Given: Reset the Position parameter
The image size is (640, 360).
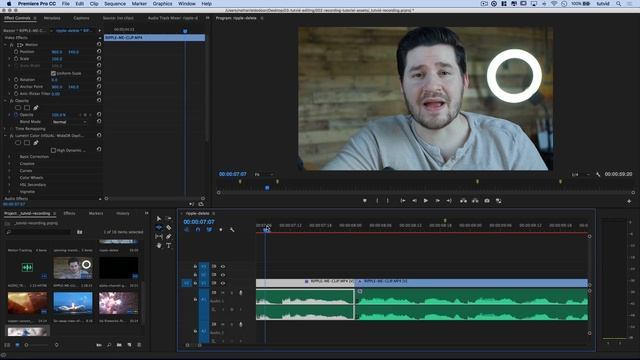Looking at the screenshot, I should 99,51.
